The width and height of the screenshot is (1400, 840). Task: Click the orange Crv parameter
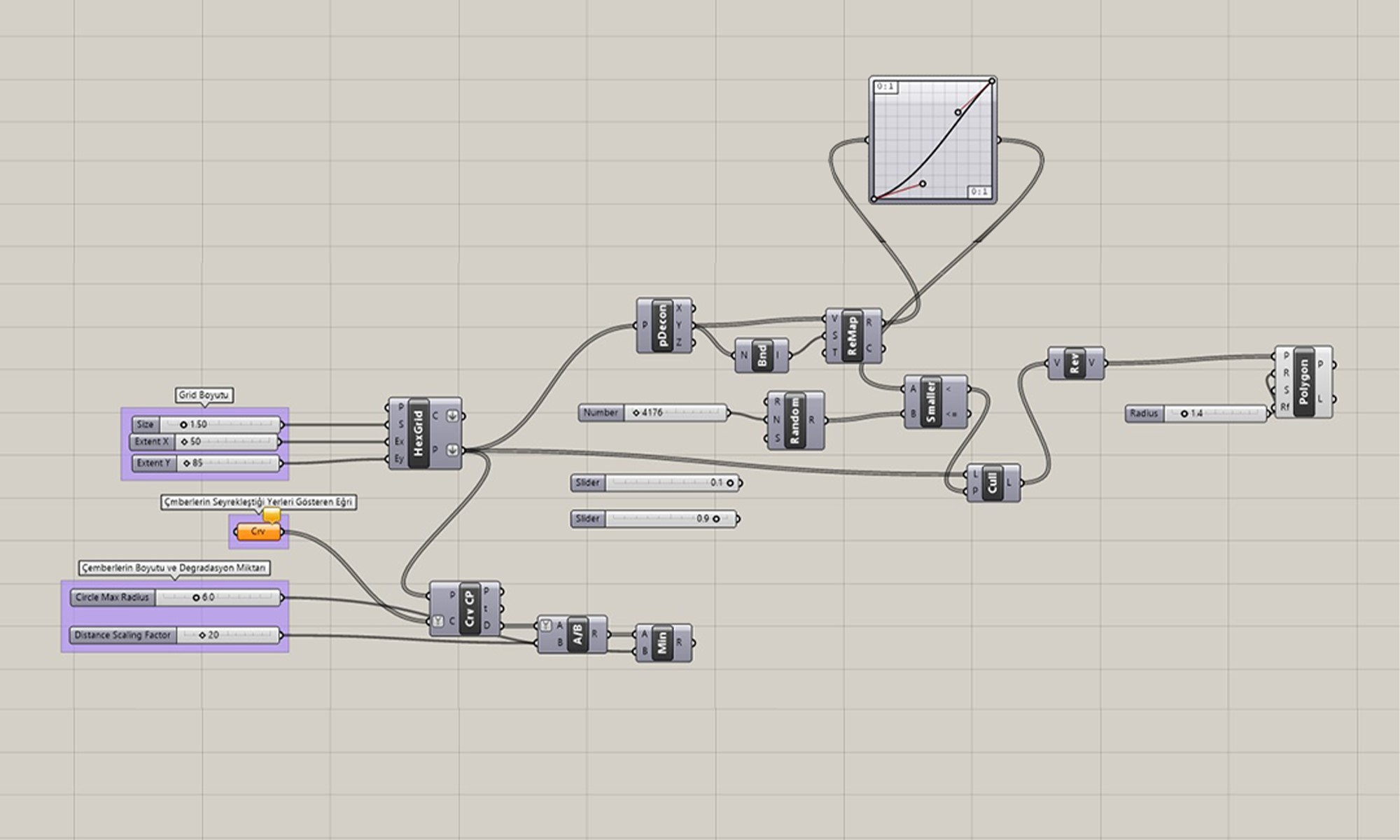tap(258, 532)
